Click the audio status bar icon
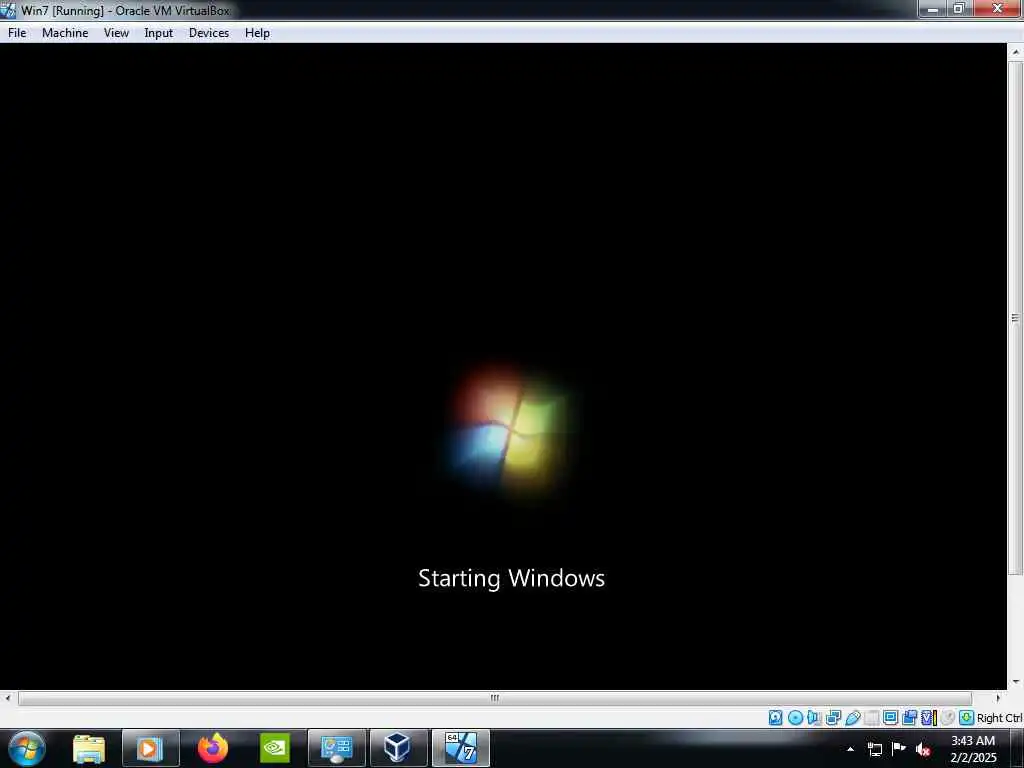Screen dimensions: 1024x768 (x=814, y=718)
